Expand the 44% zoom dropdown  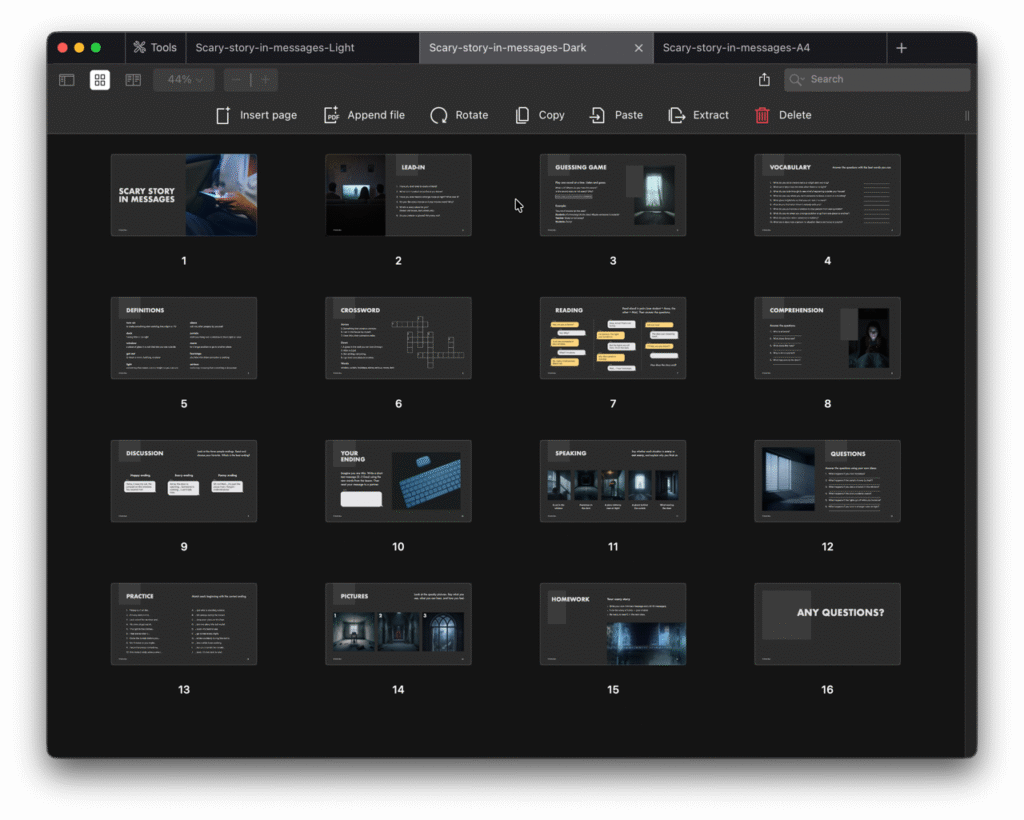pos(184,80)
